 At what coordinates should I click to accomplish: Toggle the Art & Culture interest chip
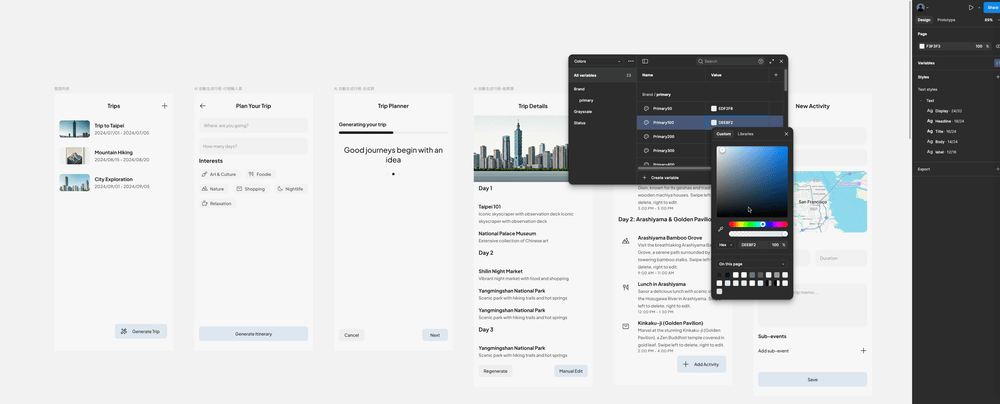point(219,174)
